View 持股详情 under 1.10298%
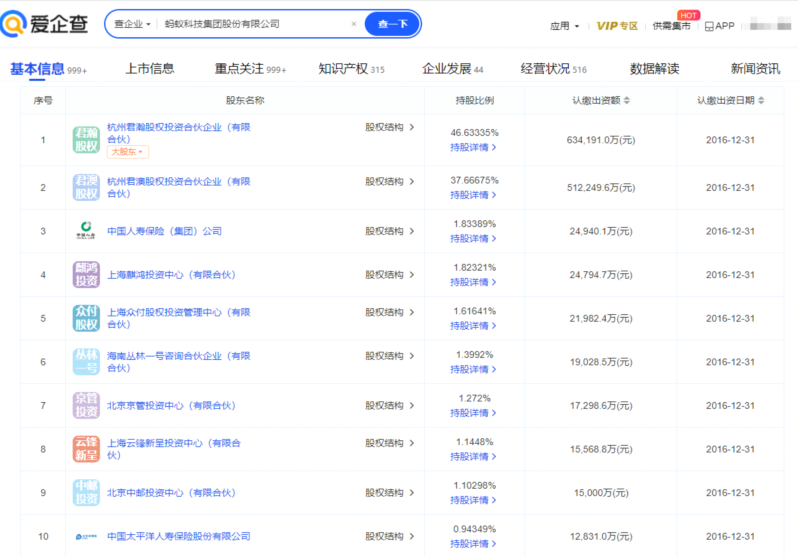800x558 pixels. (x=473, y=500)
